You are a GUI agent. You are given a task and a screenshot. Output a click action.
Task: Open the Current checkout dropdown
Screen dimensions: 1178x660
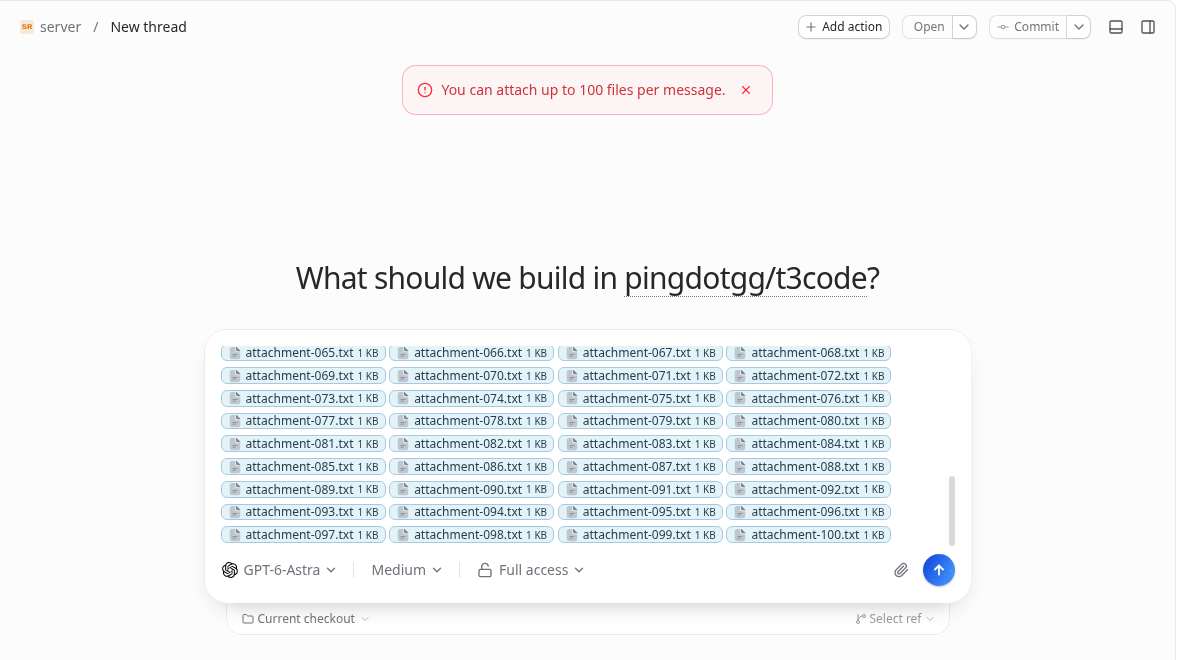click(305, 619)
